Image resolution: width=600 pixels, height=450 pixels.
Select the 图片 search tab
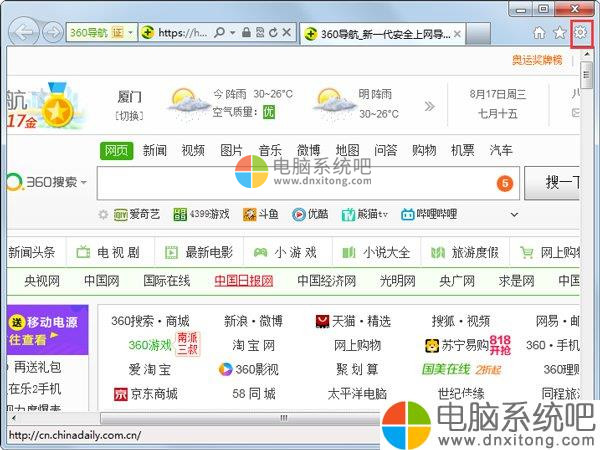[232, 150]
